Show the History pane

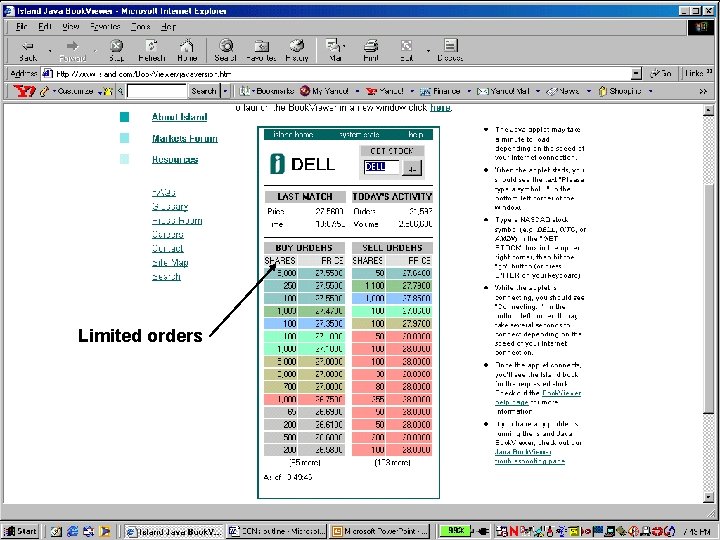[297, 50]
